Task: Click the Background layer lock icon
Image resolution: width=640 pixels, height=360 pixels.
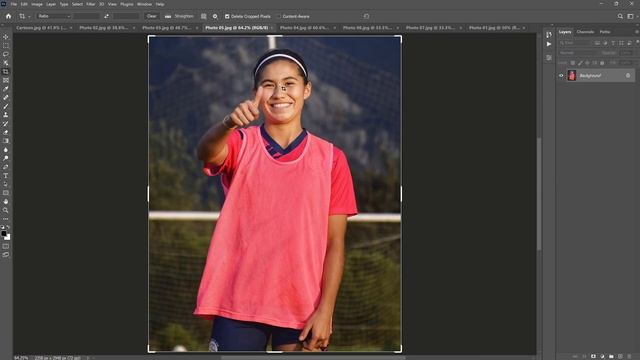Action: tap(628, 76)
